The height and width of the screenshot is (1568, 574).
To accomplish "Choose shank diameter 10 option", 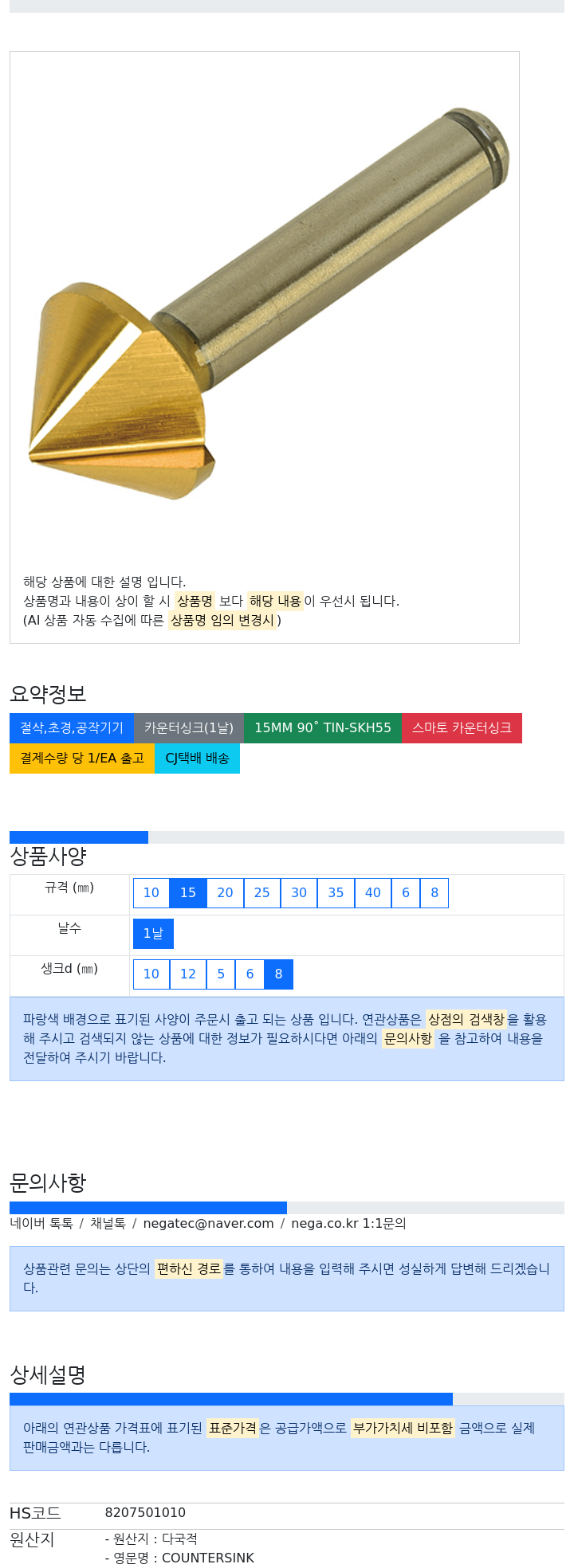I will tap(151, 974).
